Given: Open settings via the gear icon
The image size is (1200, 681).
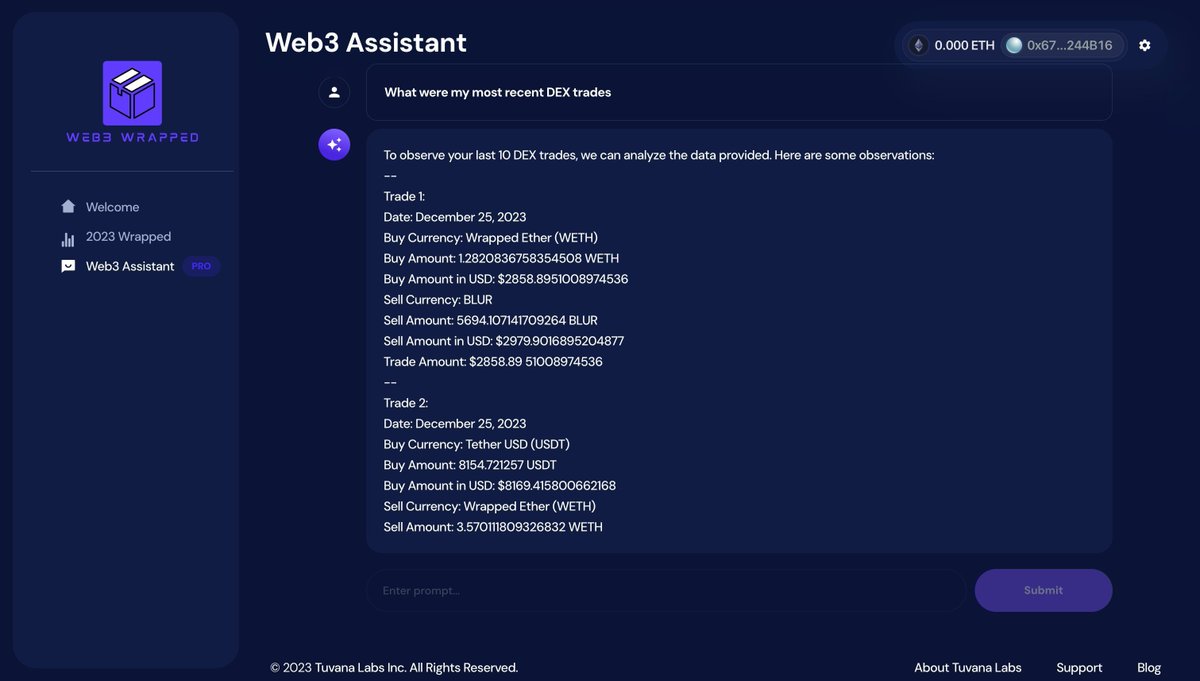Looking at the screenshot, I should coord(1145,45).
